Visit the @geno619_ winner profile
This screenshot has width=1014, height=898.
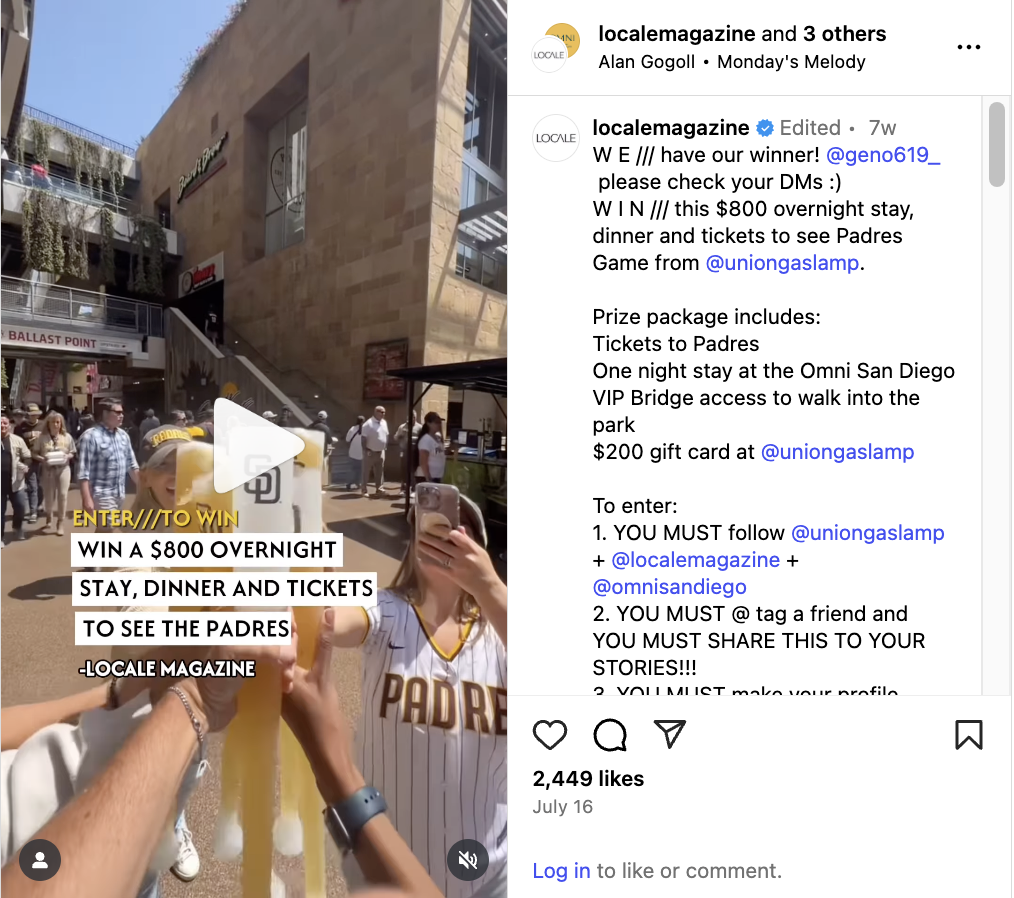point(883,155)
